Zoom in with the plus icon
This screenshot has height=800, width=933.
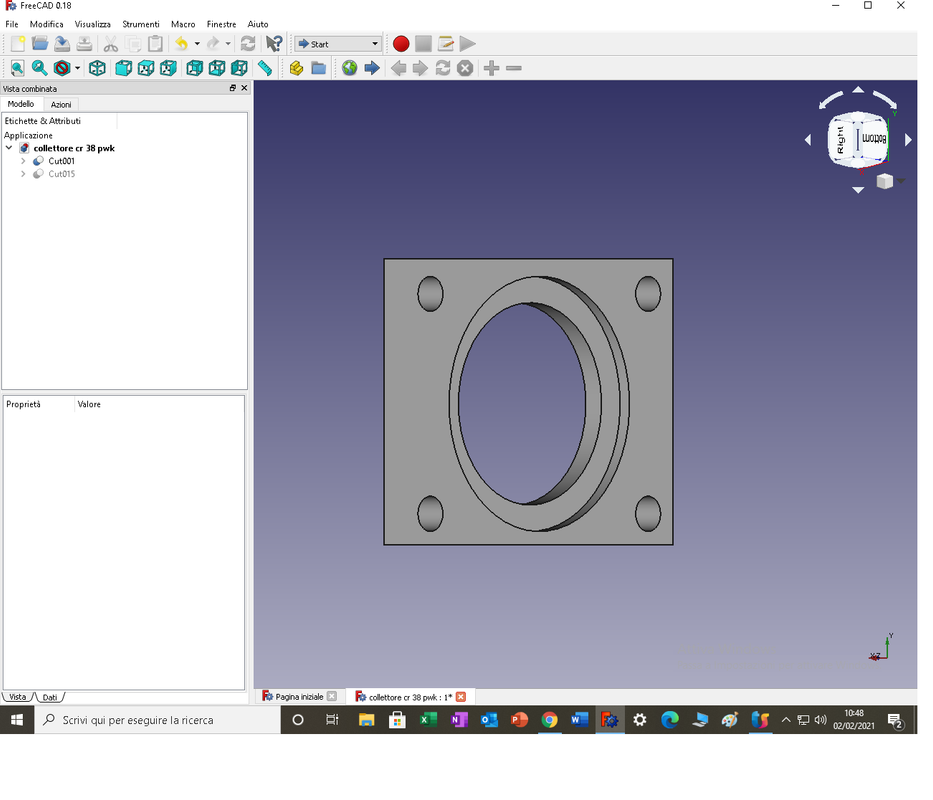pos(491,68)
